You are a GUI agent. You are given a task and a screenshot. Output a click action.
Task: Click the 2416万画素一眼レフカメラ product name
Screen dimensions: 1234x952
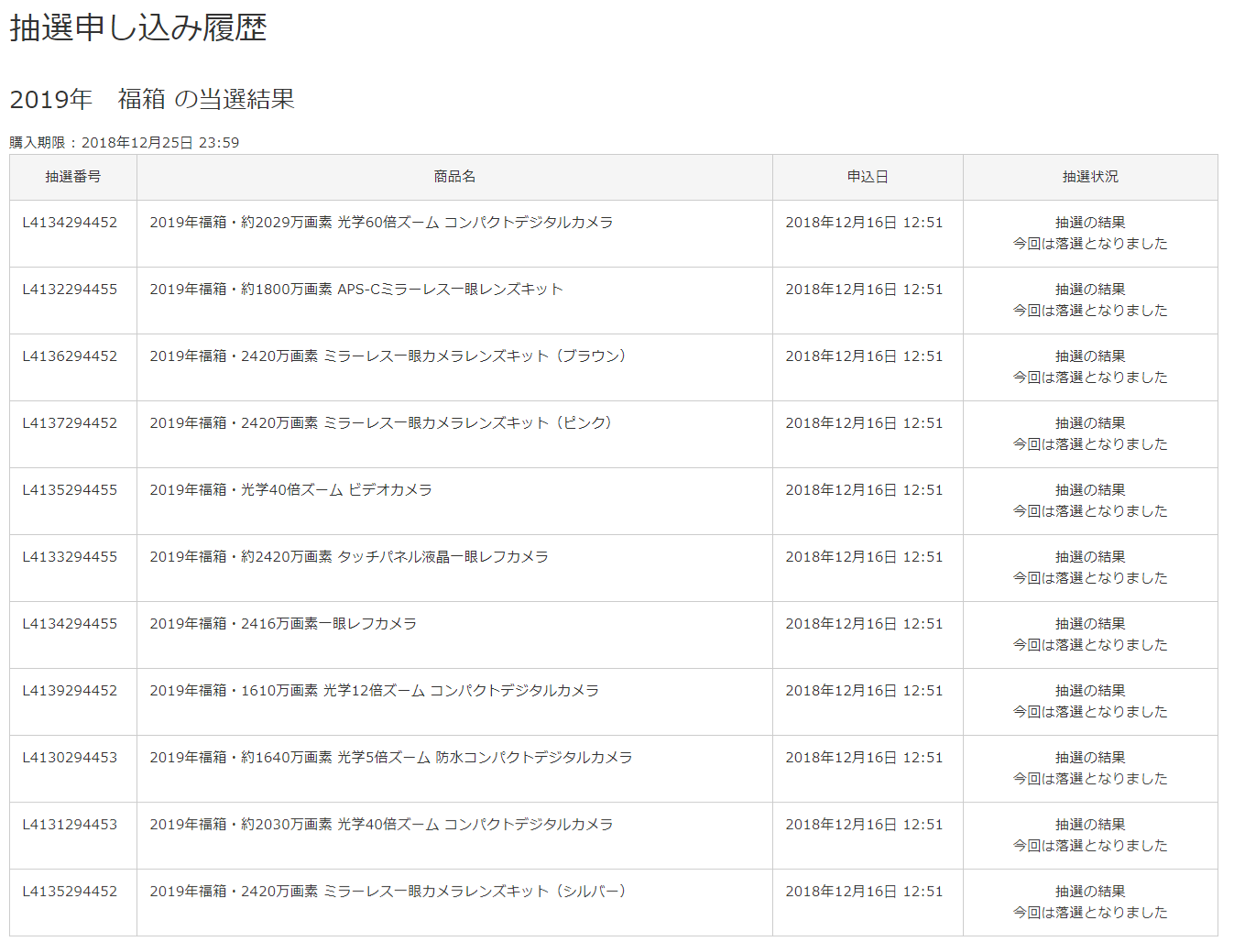point(283,624)
